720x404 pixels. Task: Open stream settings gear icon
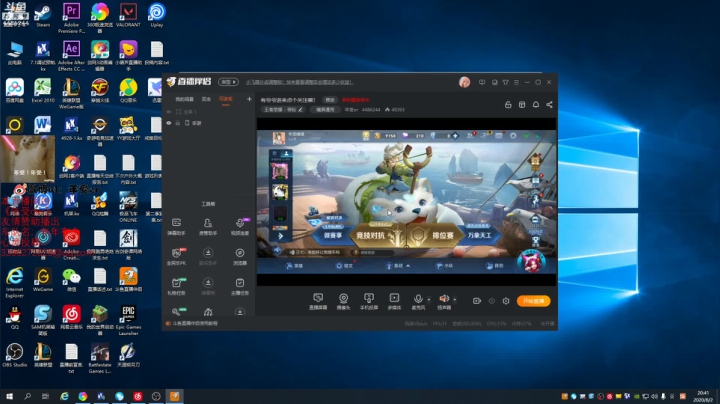[506, 301]
